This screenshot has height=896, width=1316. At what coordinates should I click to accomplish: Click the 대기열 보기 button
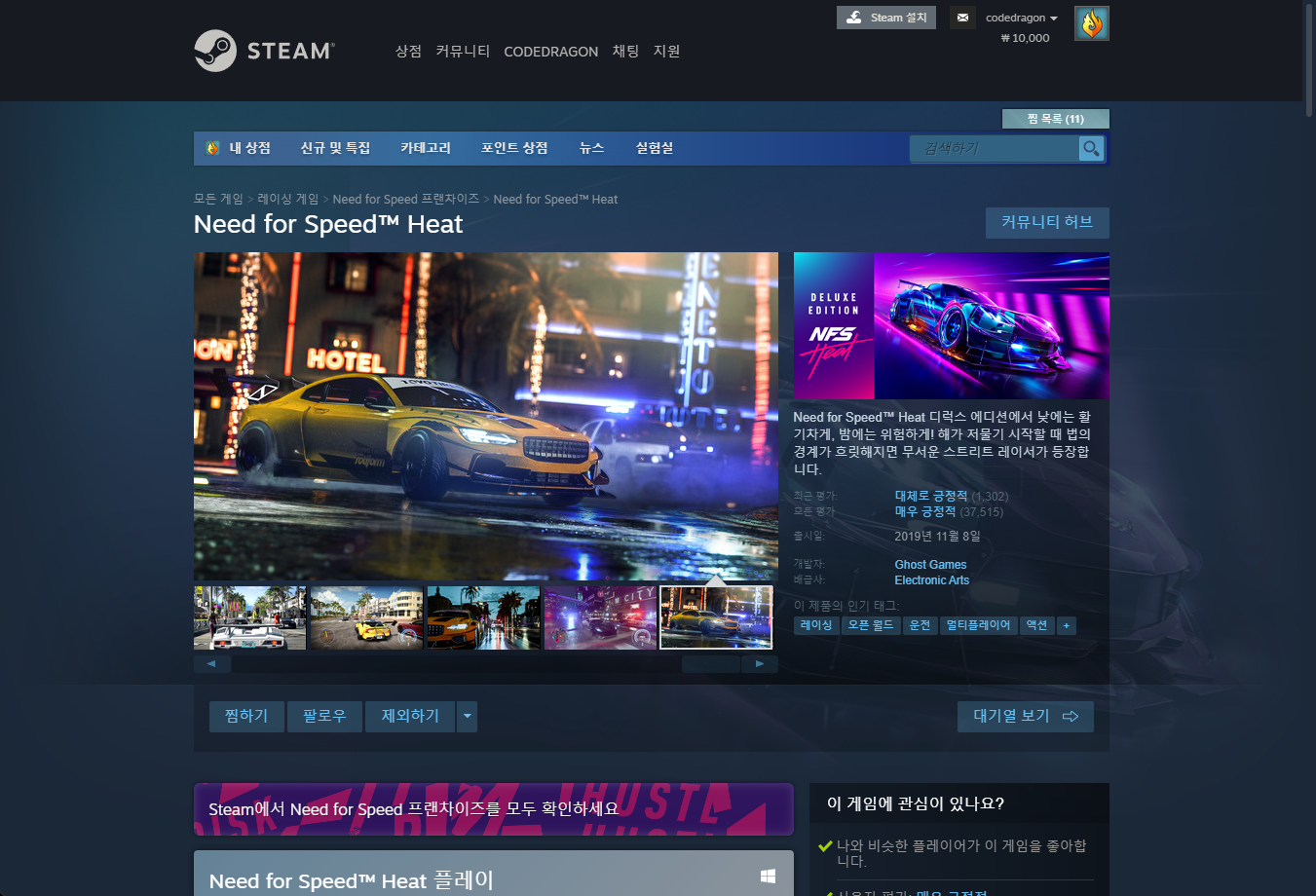click(x=1025, y=717)
